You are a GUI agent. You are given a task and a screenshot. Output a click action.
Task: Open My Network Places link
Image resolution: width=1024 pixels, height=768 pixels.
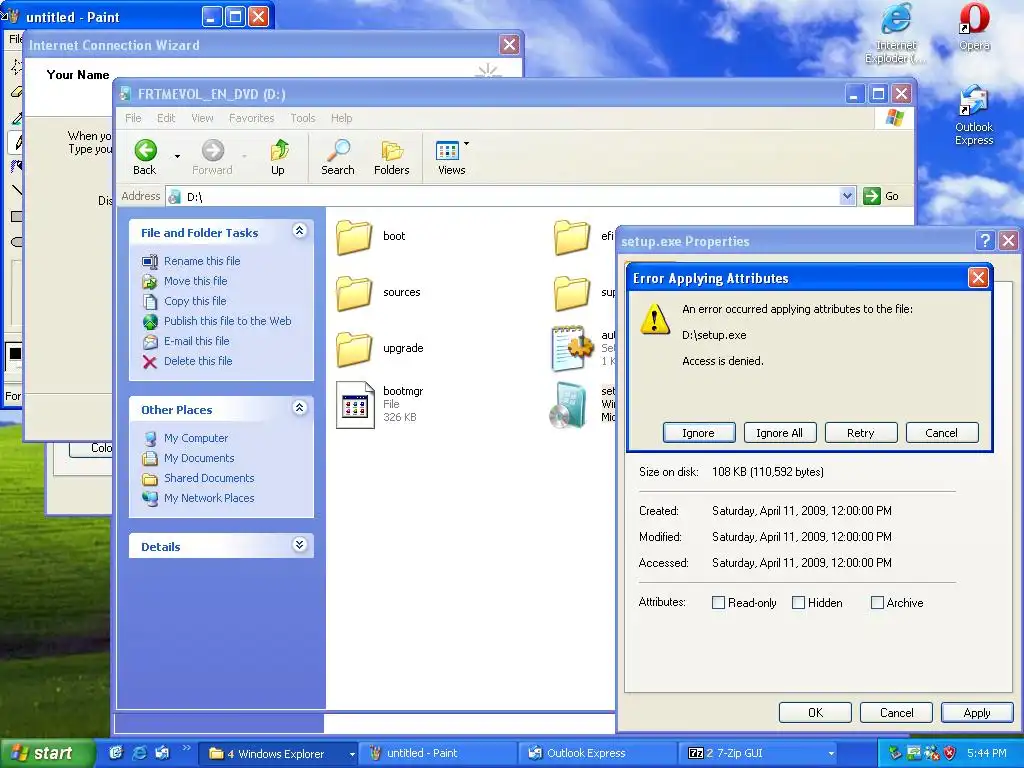(209, 498)
